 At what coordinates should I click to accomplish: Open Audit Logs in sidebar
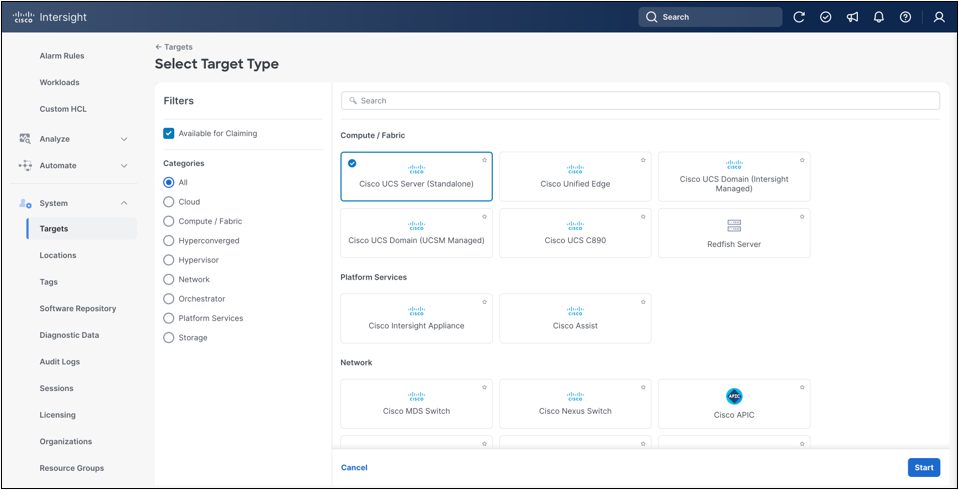pyautogui.click(x=59, y=362)
